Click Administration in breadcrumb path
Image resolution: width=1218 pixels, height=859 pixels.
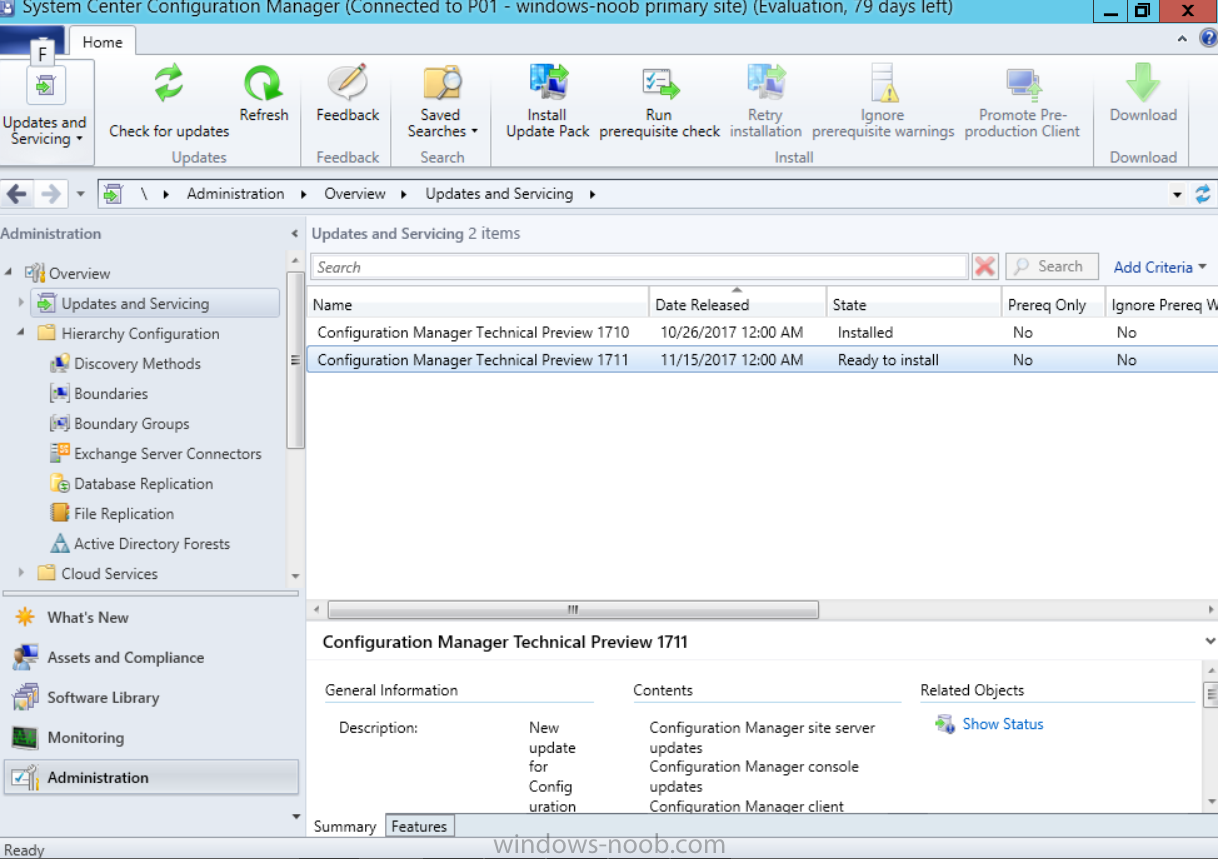[x=235, y=194]
